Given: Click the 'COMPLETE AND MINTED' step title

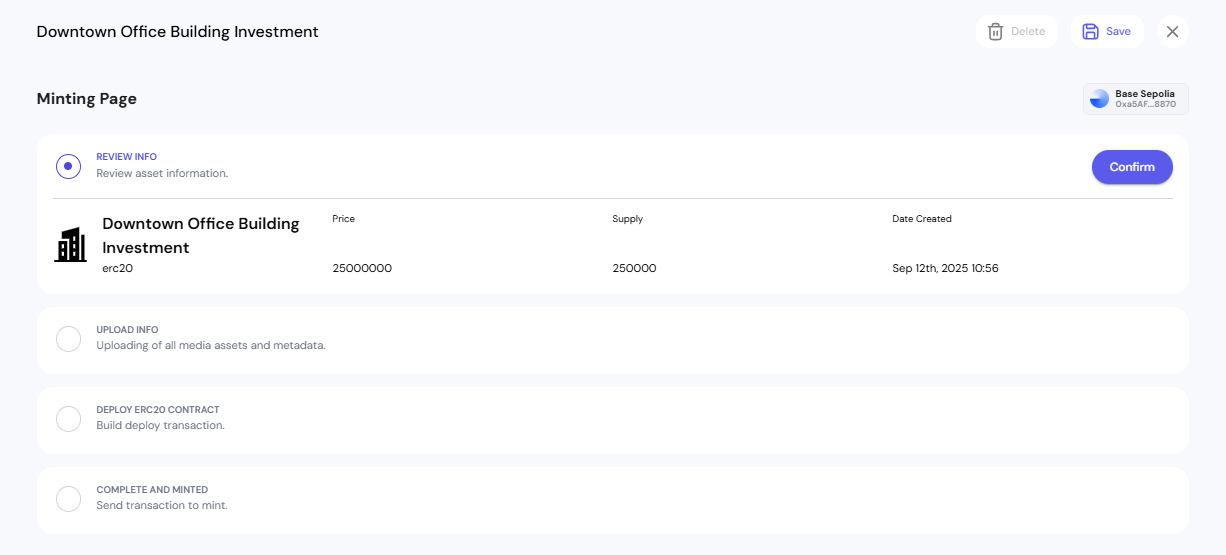Looking at the screenshot, I should (152, 490).
